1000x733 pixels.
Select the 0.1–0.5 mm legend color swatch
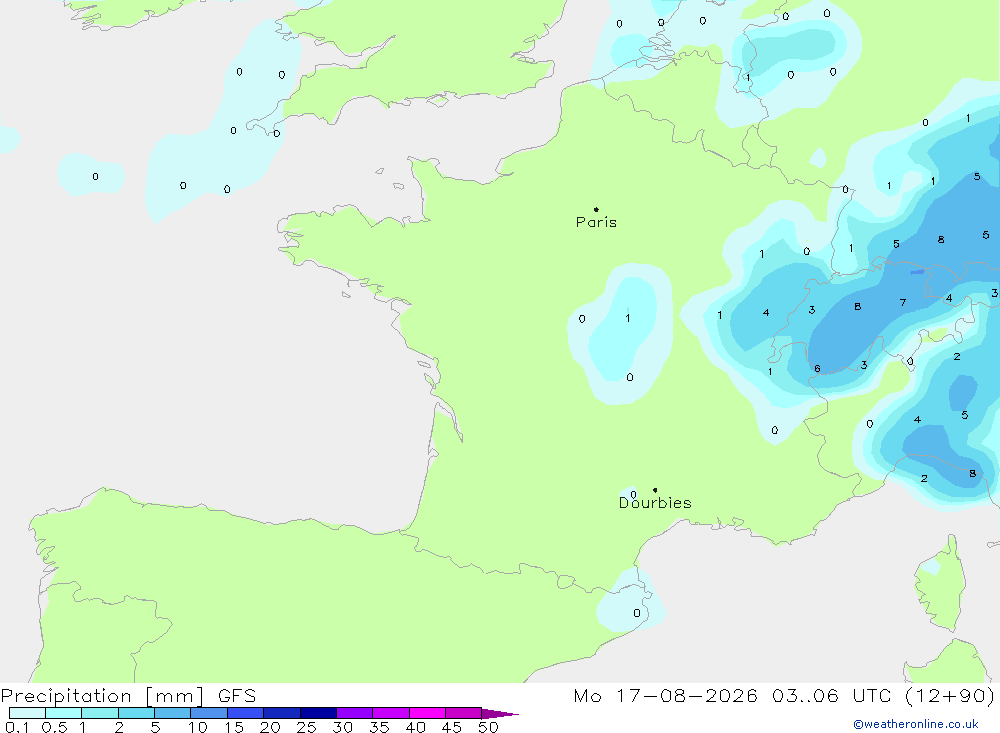(27, 713)
